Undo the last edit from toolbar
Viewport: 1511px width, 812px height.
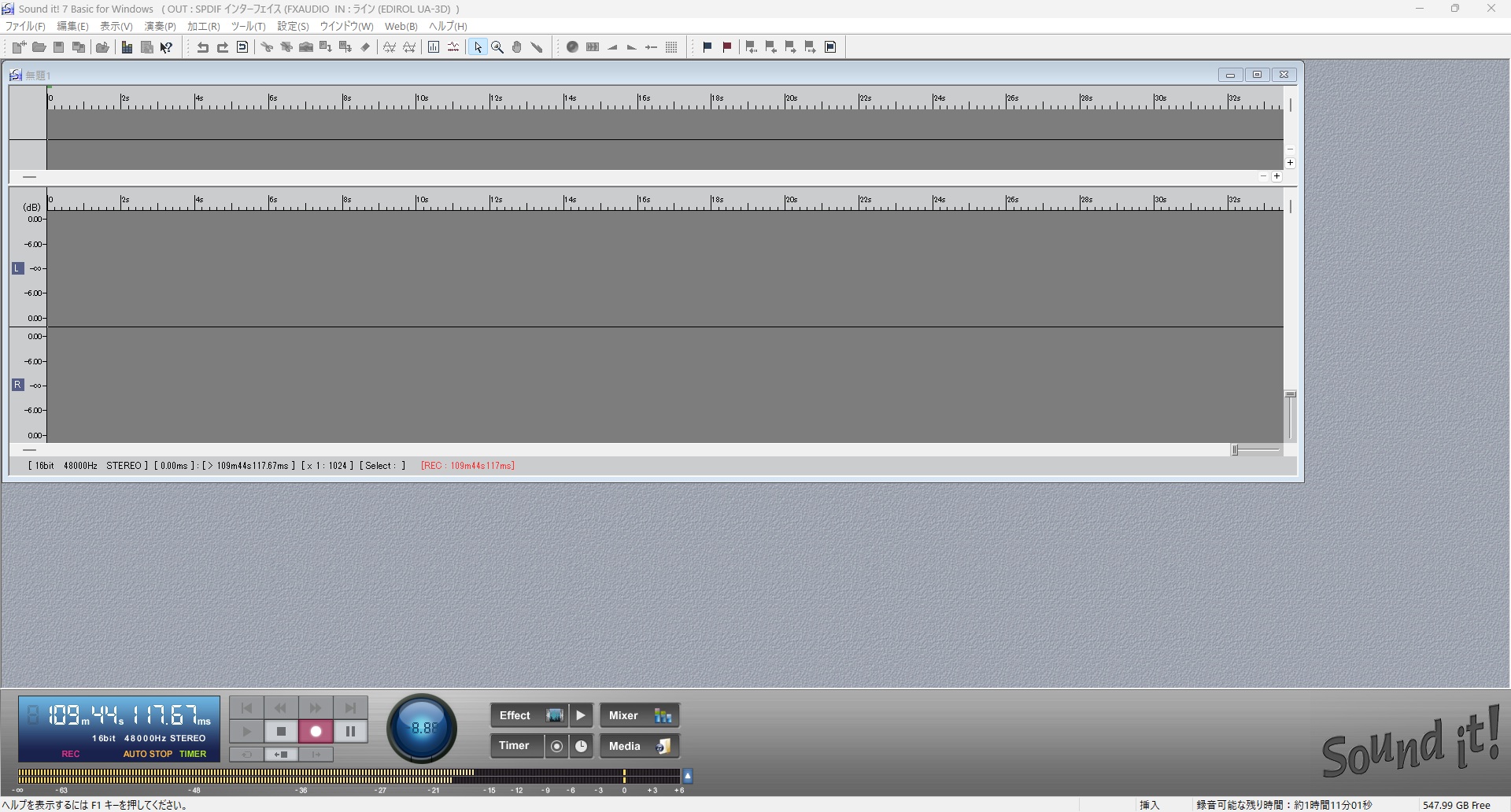pos(203,47)
